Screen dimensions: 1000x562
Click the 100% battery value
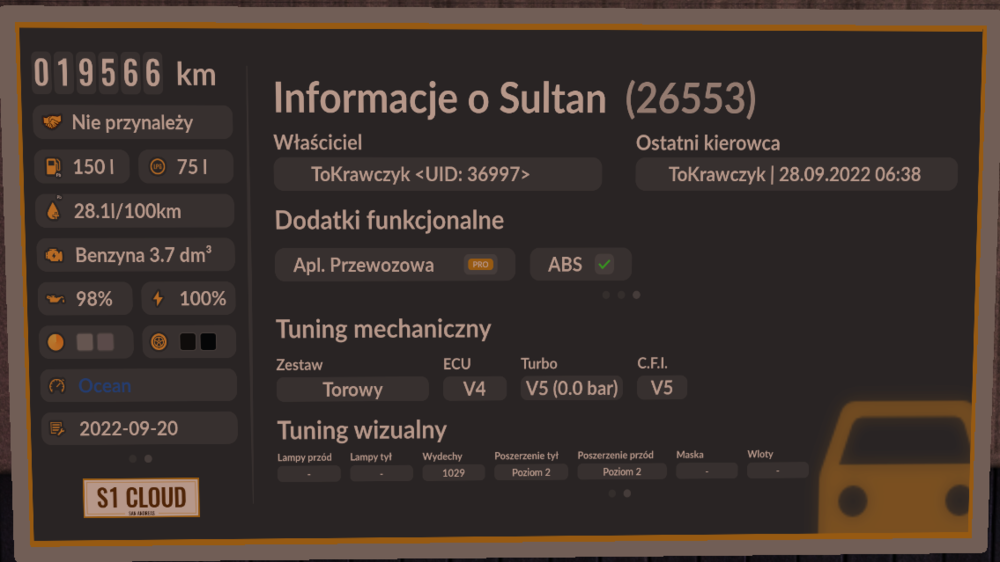pyautogui.click(x=203, y=299)
